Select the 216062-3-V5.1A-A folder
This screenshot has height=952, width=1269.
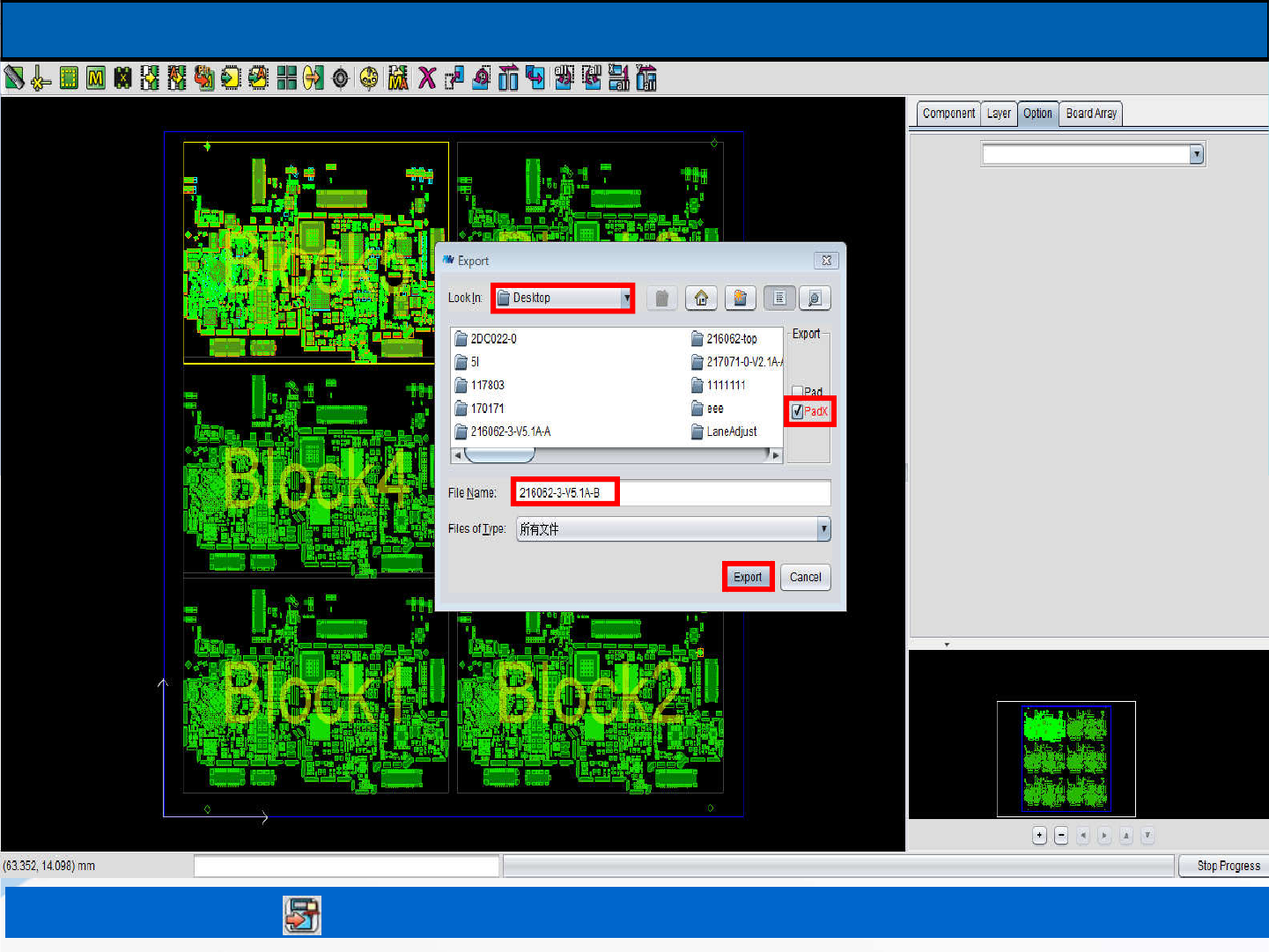click(x=503, y=432)
